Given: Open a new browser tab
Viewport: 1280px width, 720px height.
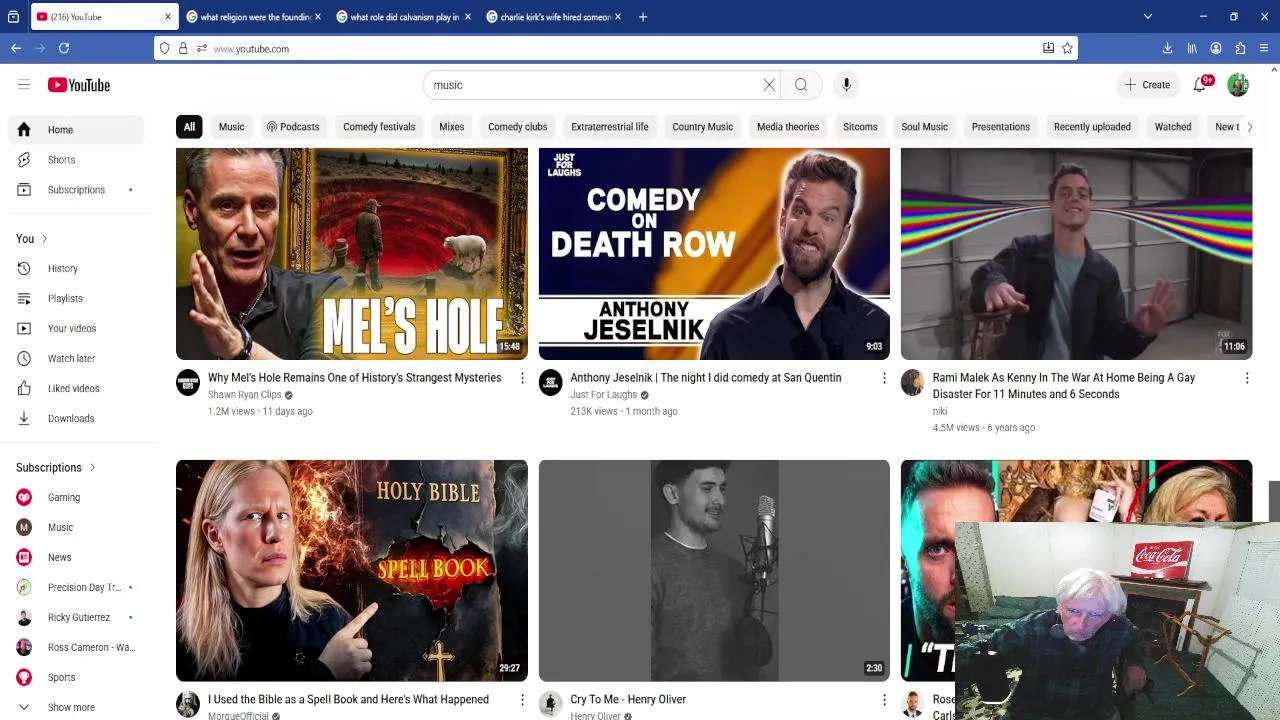Looking at the screenshot, I should (x=643, y=17).
